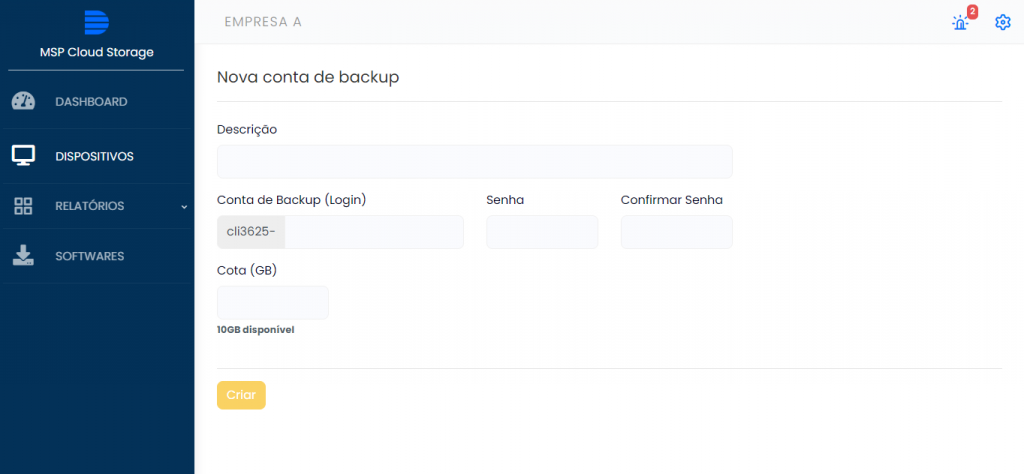Image resolution: width=1024 pixels, height=474 pixels.
Task: Click the EMPRESA A company name
Action: (x=262, y=22)
